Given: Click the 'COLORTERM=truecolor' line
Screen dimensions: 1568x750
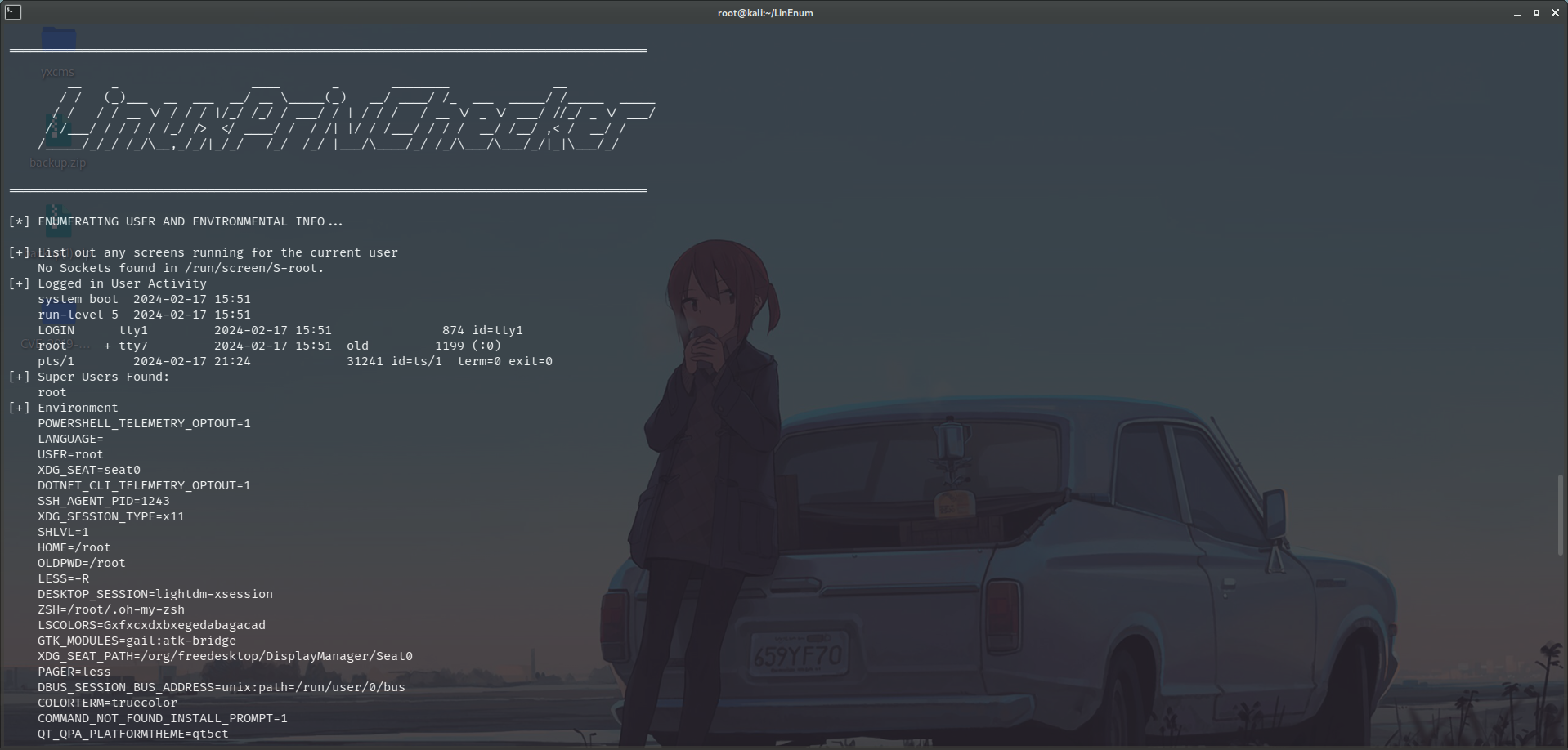Looking at the screenshot, I should [107, 703].
